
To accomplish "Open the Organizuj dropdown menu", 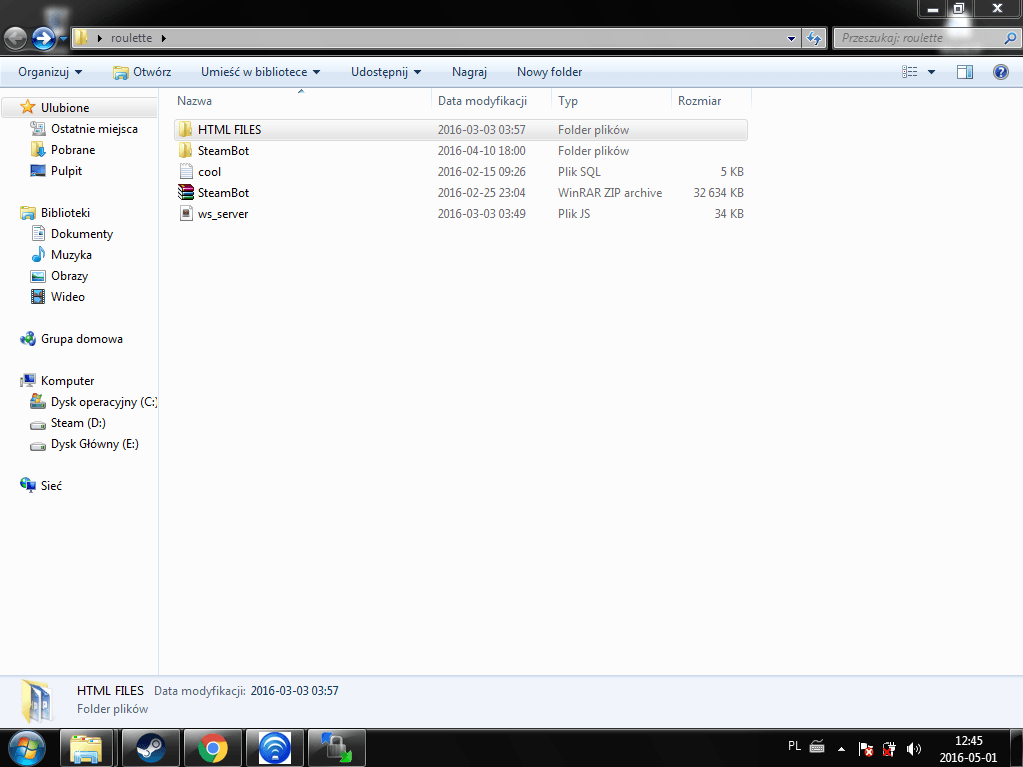I will coord(50,72).
